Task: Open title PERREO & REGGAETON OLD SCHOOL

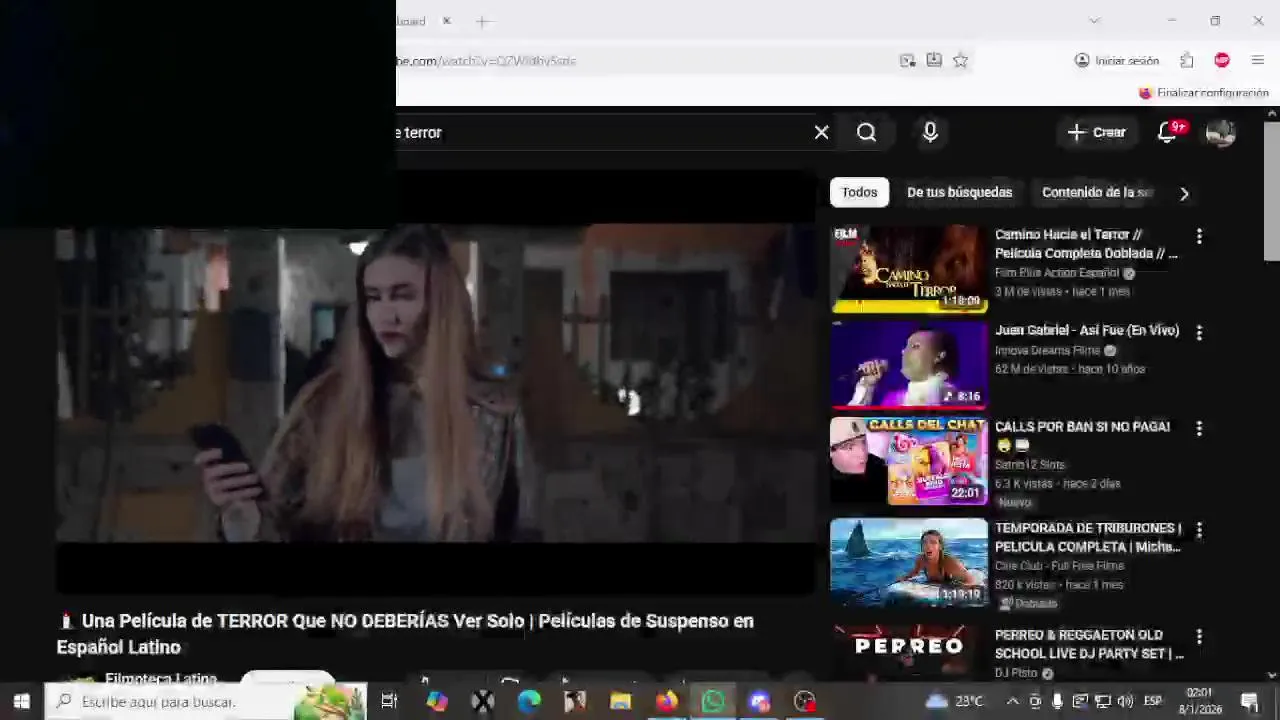Action: (1089, 644)
